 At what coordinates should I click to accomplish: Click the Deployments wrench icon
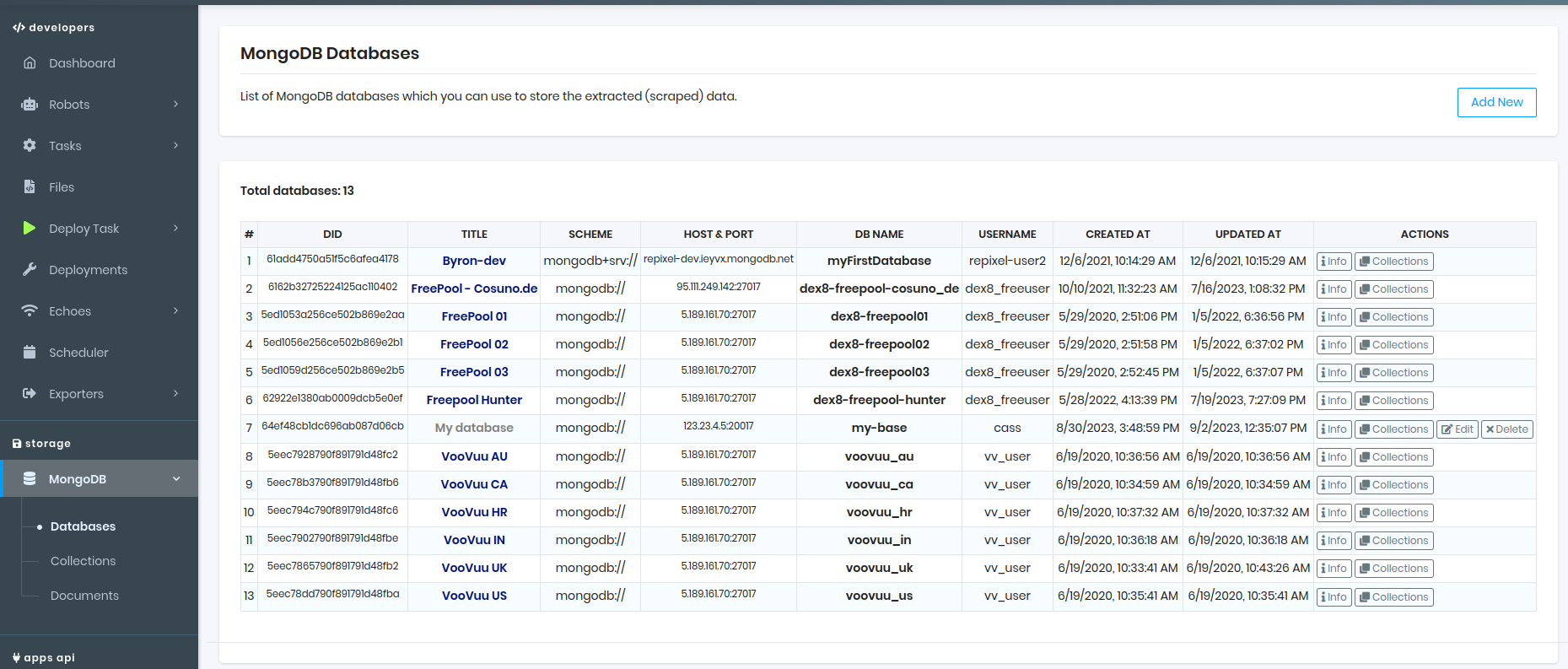click(x=30, y=269)
